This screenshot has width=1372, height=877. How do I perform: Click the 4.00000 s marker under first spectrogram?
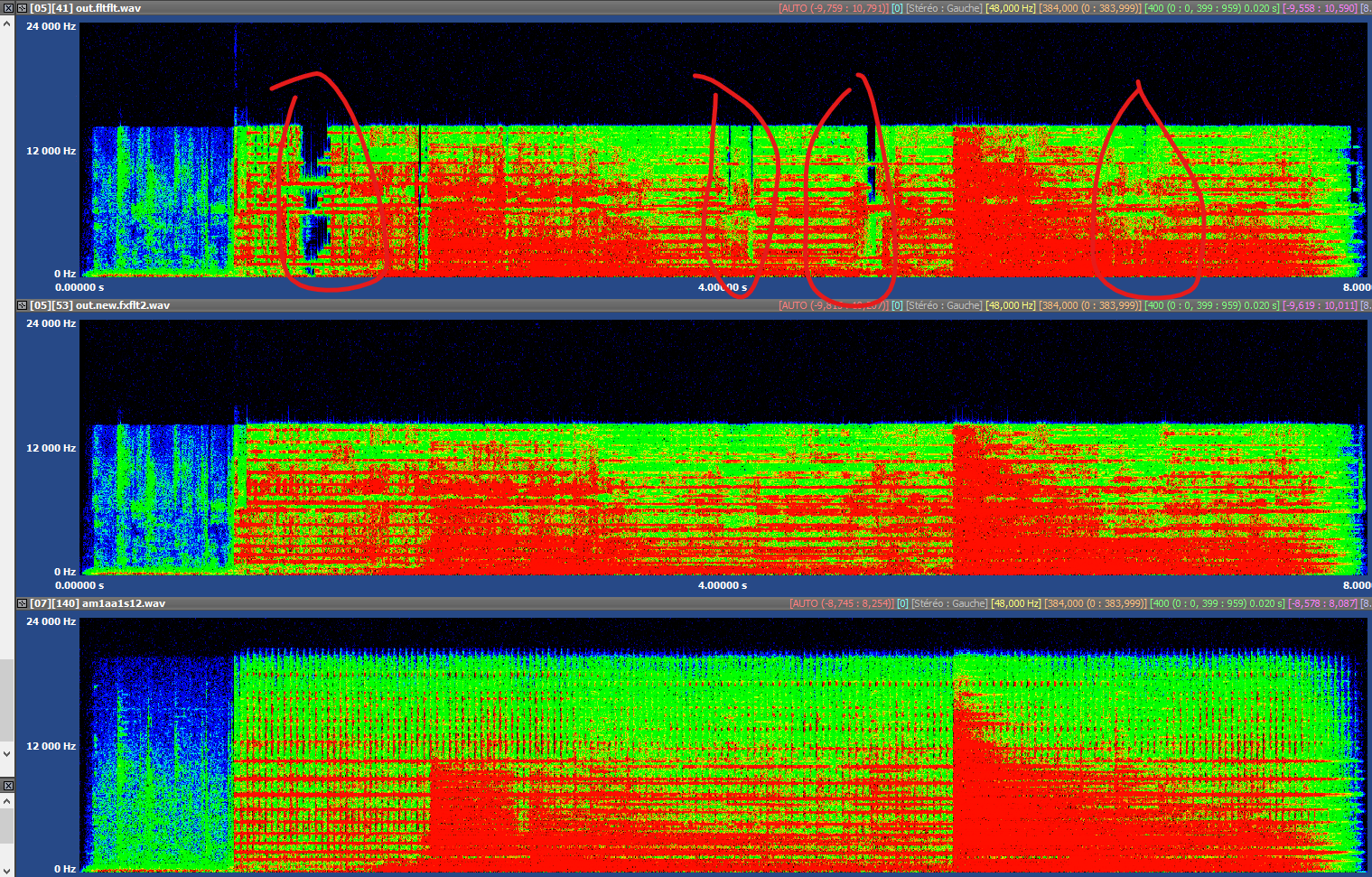(722, 287)
